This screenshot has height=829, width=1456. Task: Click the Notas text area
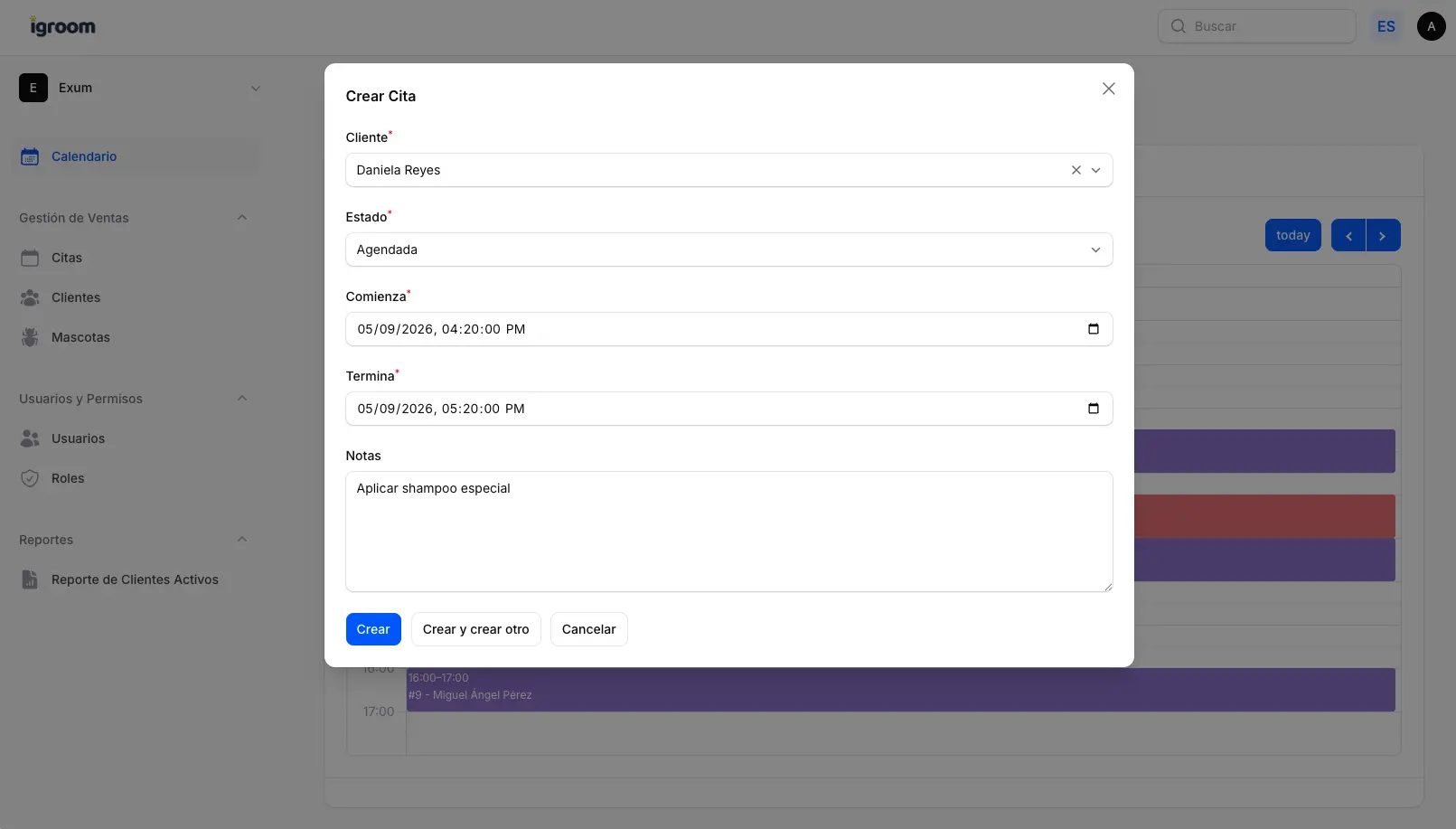tap(728, 532)
